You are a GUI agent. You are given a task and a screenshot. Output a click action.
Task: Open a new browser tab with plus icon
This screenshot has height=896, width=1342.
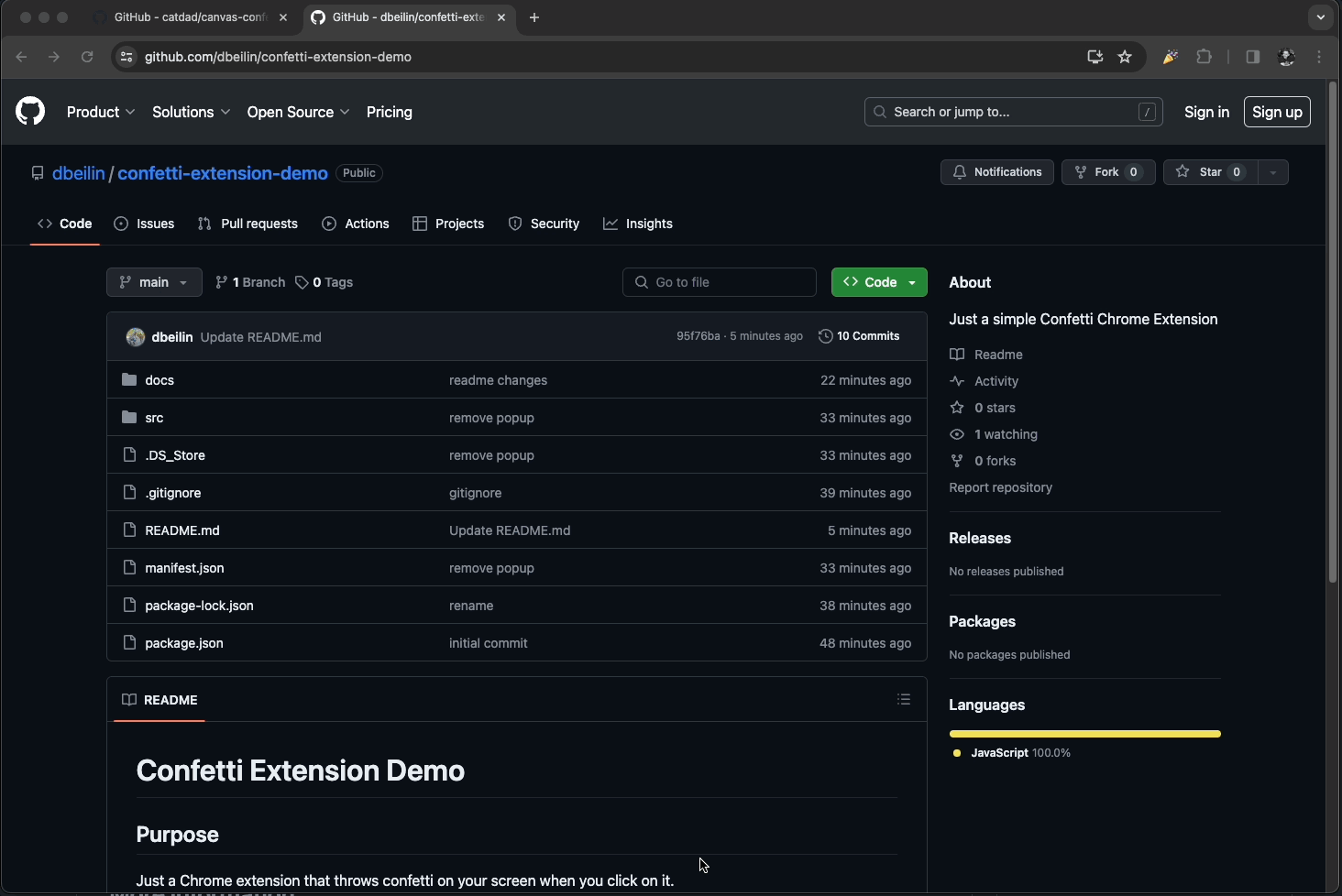[534, 17]
